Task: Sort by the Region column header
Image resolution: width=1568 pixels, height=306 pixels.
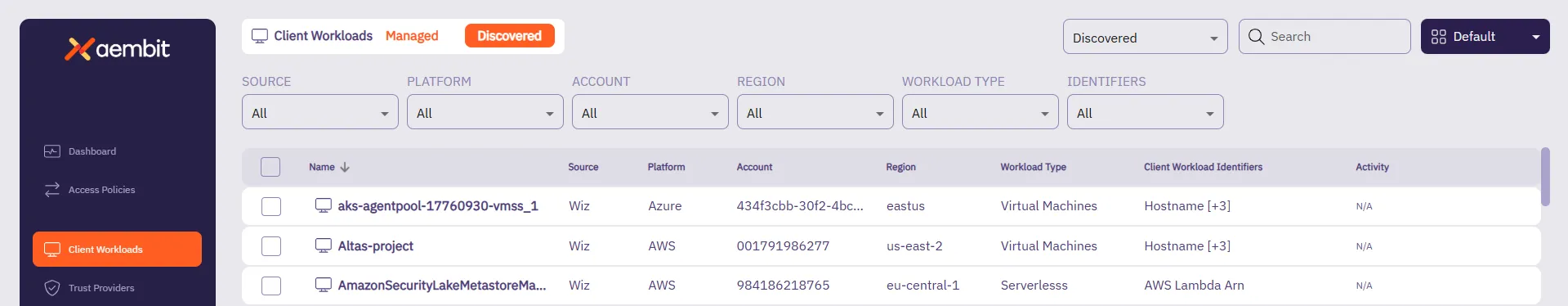Action: pyautogui.click(x=900, y=167)
